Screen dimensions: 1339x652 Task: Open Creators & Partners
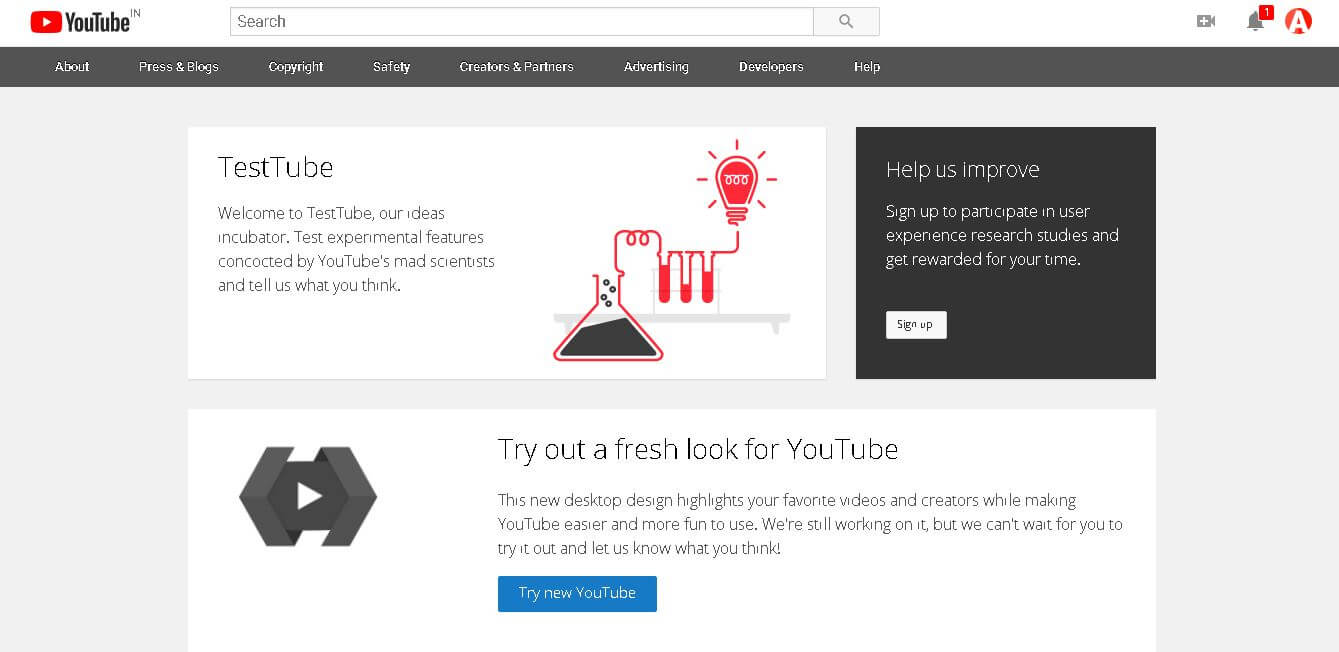[517, 67]
